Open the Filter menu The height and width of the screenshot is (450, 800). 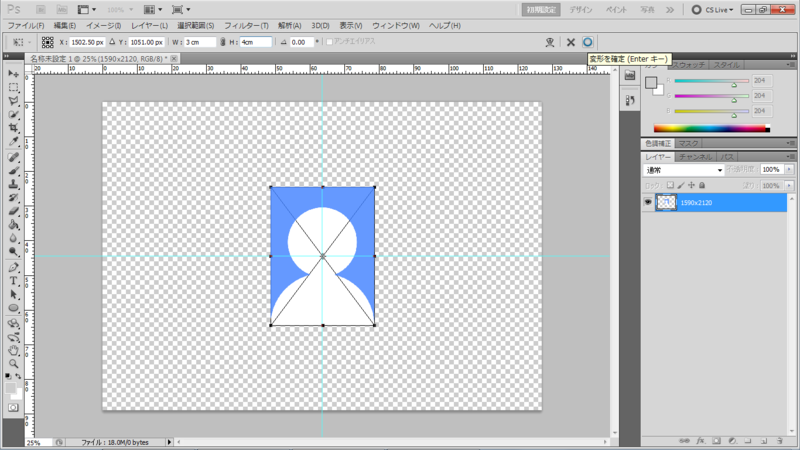point(246,26)
